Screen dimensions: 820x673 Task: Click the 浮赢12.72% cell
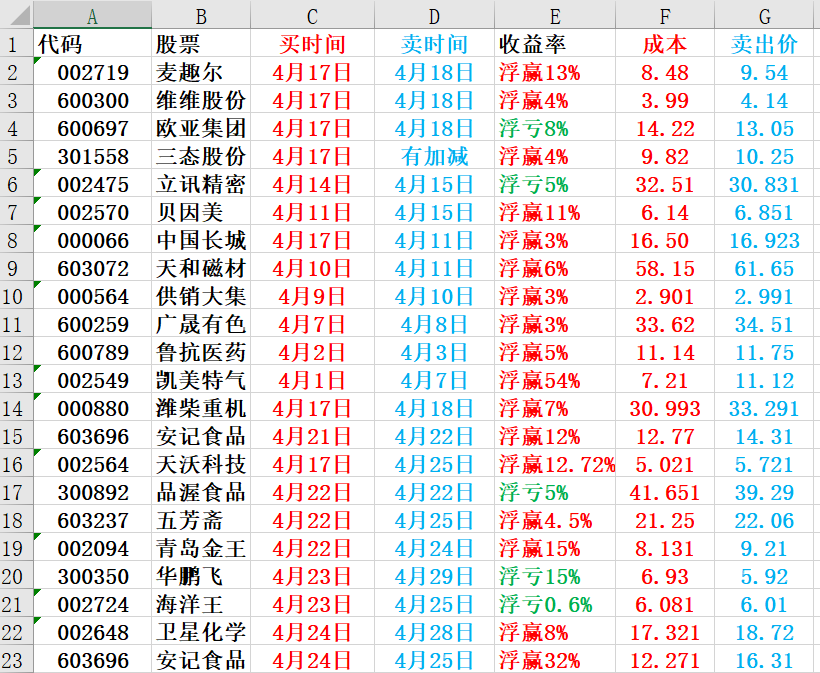coord(555,463)
